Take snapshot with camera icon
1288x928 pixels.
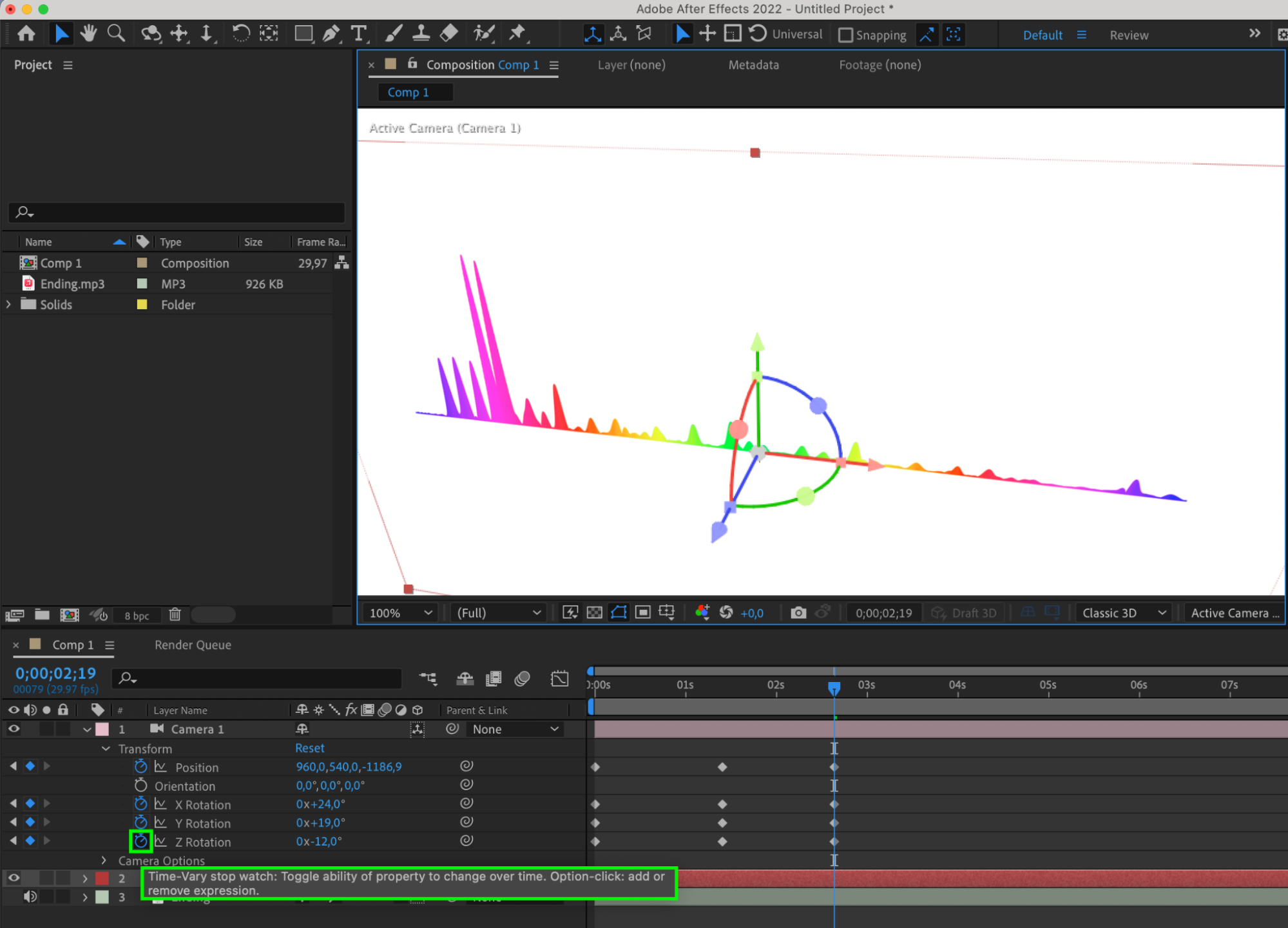tap(798, 612)
